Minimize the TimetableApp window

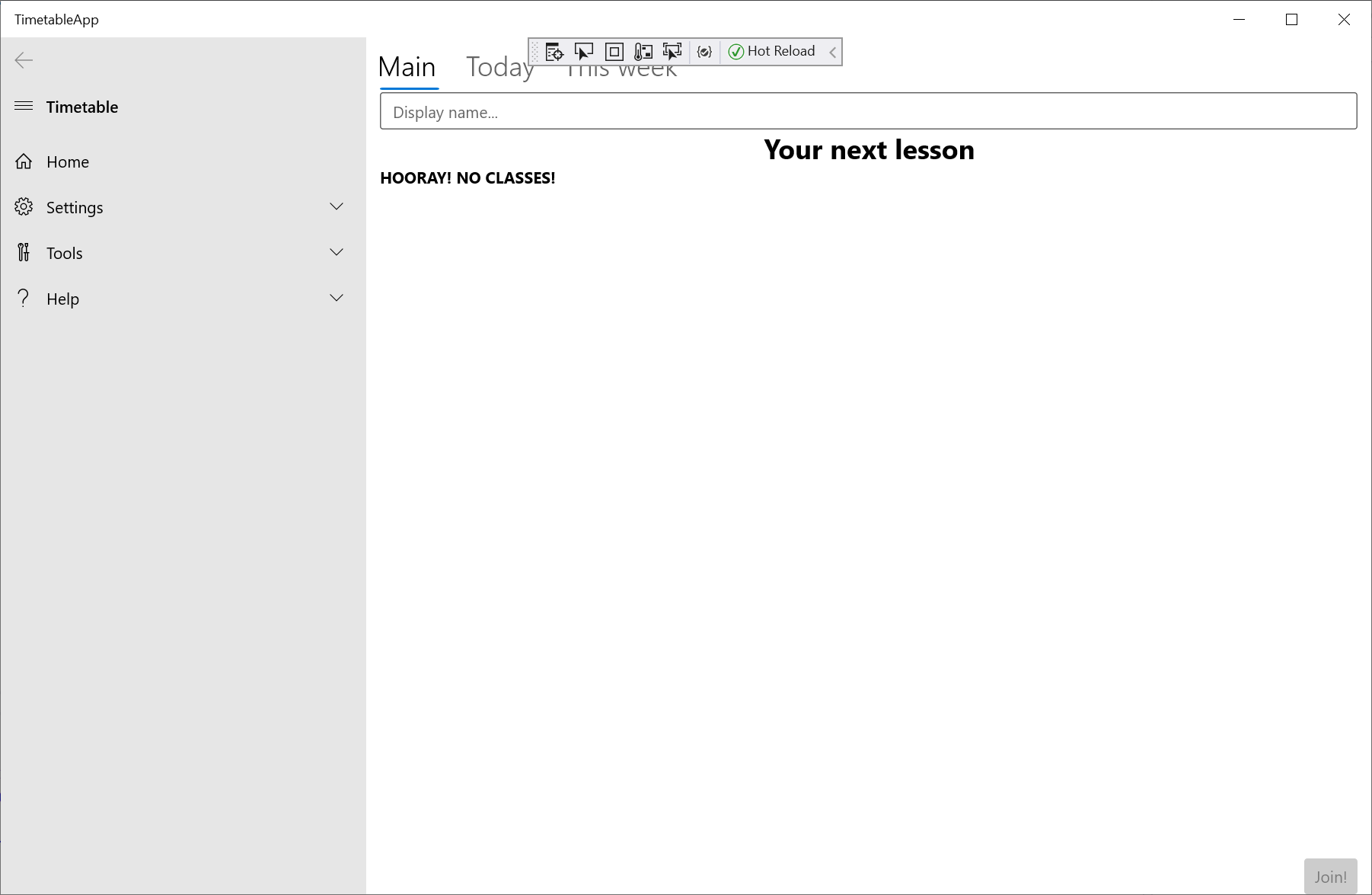coord(1239,20)
